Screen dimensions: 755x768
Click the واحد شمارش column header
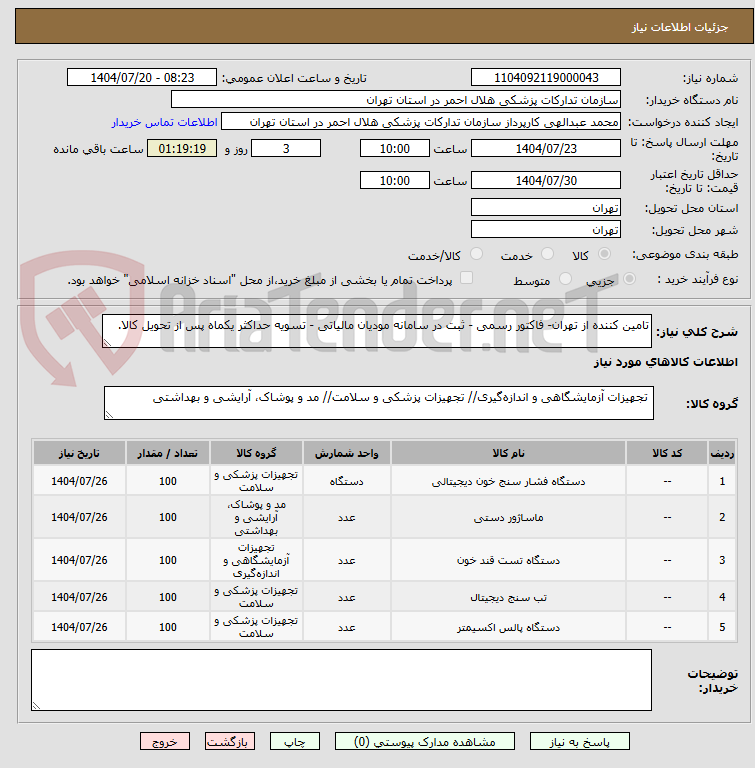click(x=346, y=453)
